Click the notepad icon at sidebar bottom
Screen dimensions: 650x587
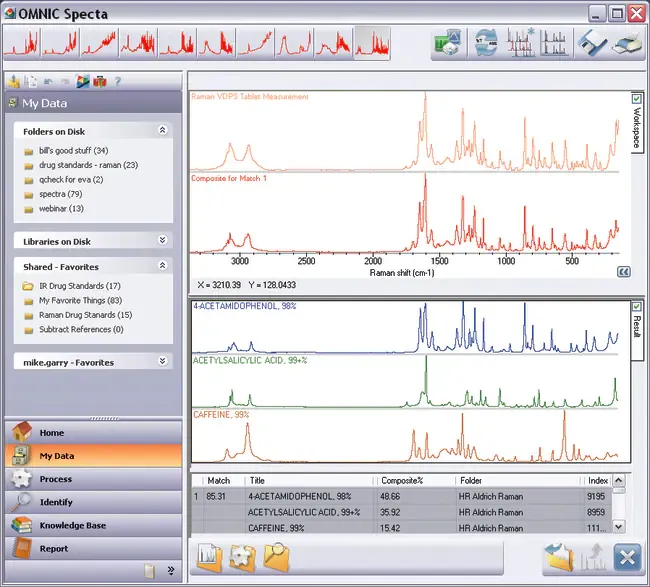149,571
